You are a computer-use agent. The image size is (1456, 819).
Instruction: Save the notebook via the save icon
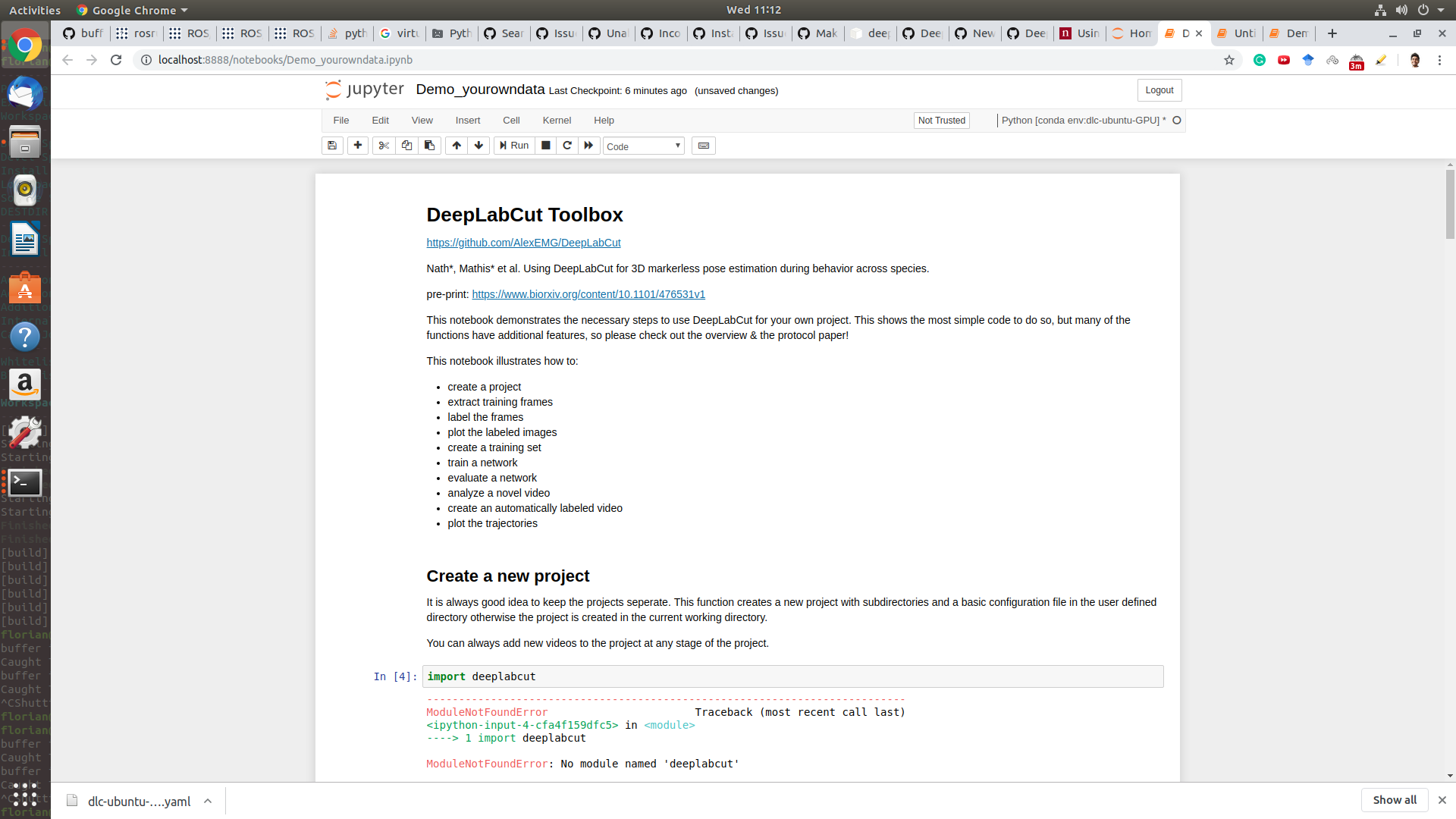point(332,146)
